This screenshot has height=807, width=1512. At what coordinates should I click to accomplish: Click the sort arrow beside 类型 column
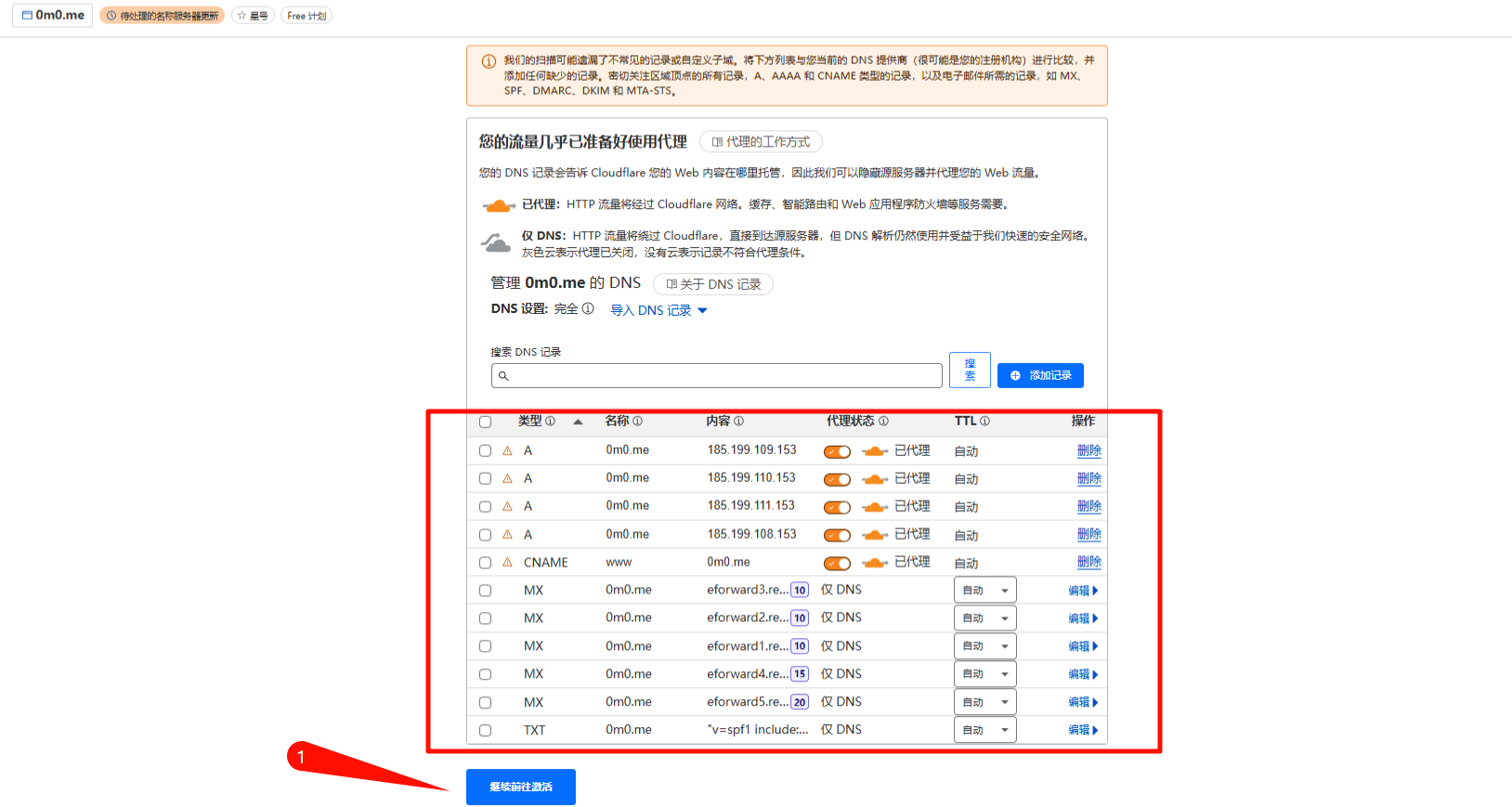(x=578, y=423)
